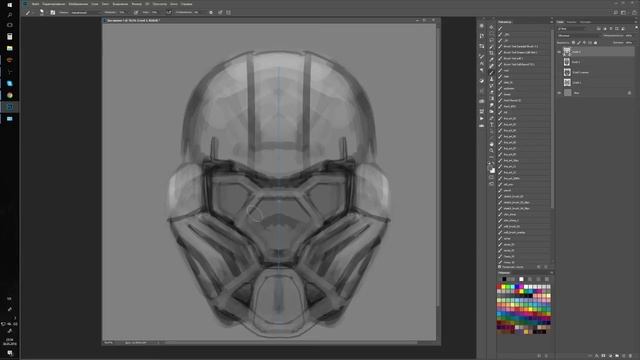Viewport: 640px width, 360px height.
Task: Select the Healing Brush tool
Action: [x=491, y=66]
